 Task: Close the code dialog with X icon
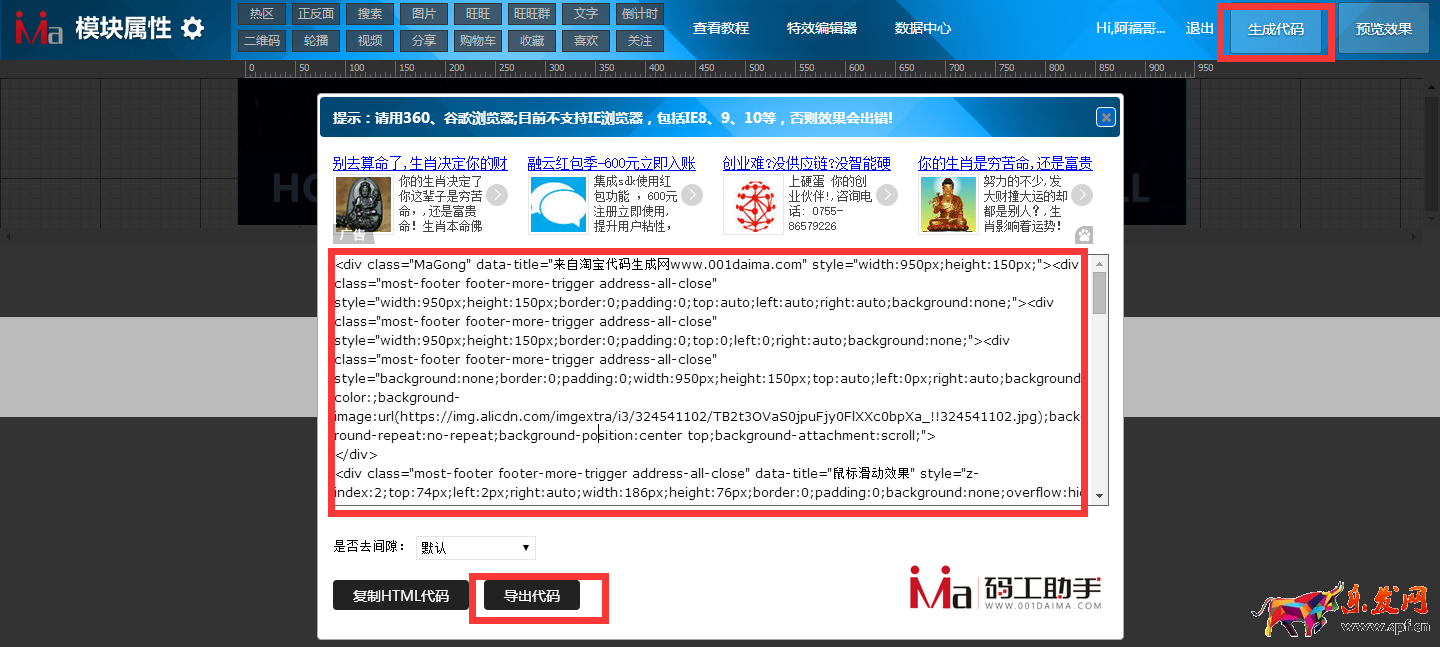click(x=1105, y=117)
